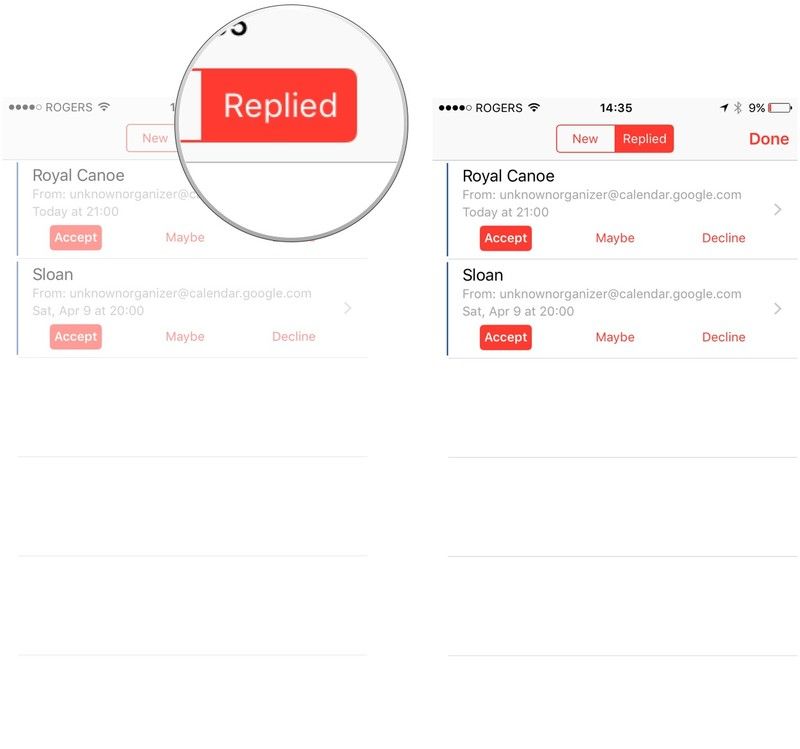800x749 pixels.
Task: Tap the battery icon beside 9%
Action: [x=781, y=108]
